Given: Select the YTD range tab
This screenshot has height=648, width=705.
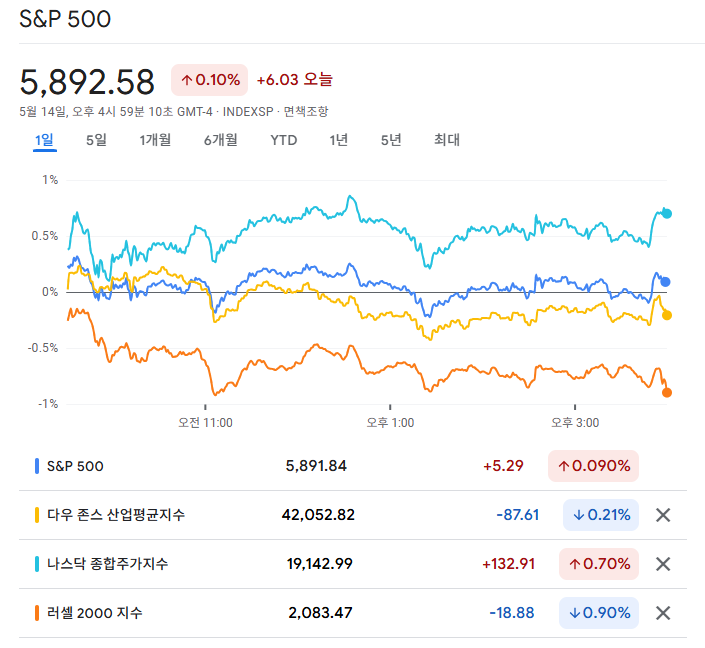Looking at the screenshot, I should coord(284,140).
